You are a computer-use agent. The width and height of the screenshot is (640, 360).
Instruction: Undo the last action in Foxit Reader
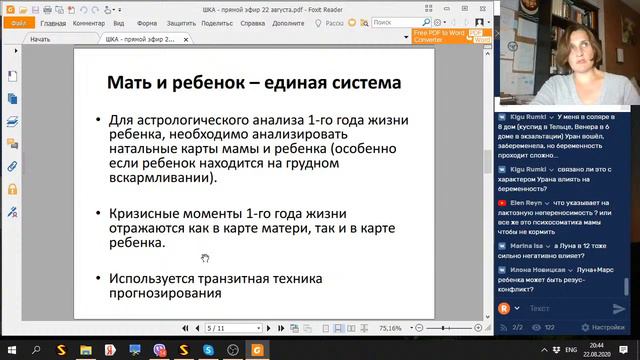pyautogui.click(x=84, y=9)
